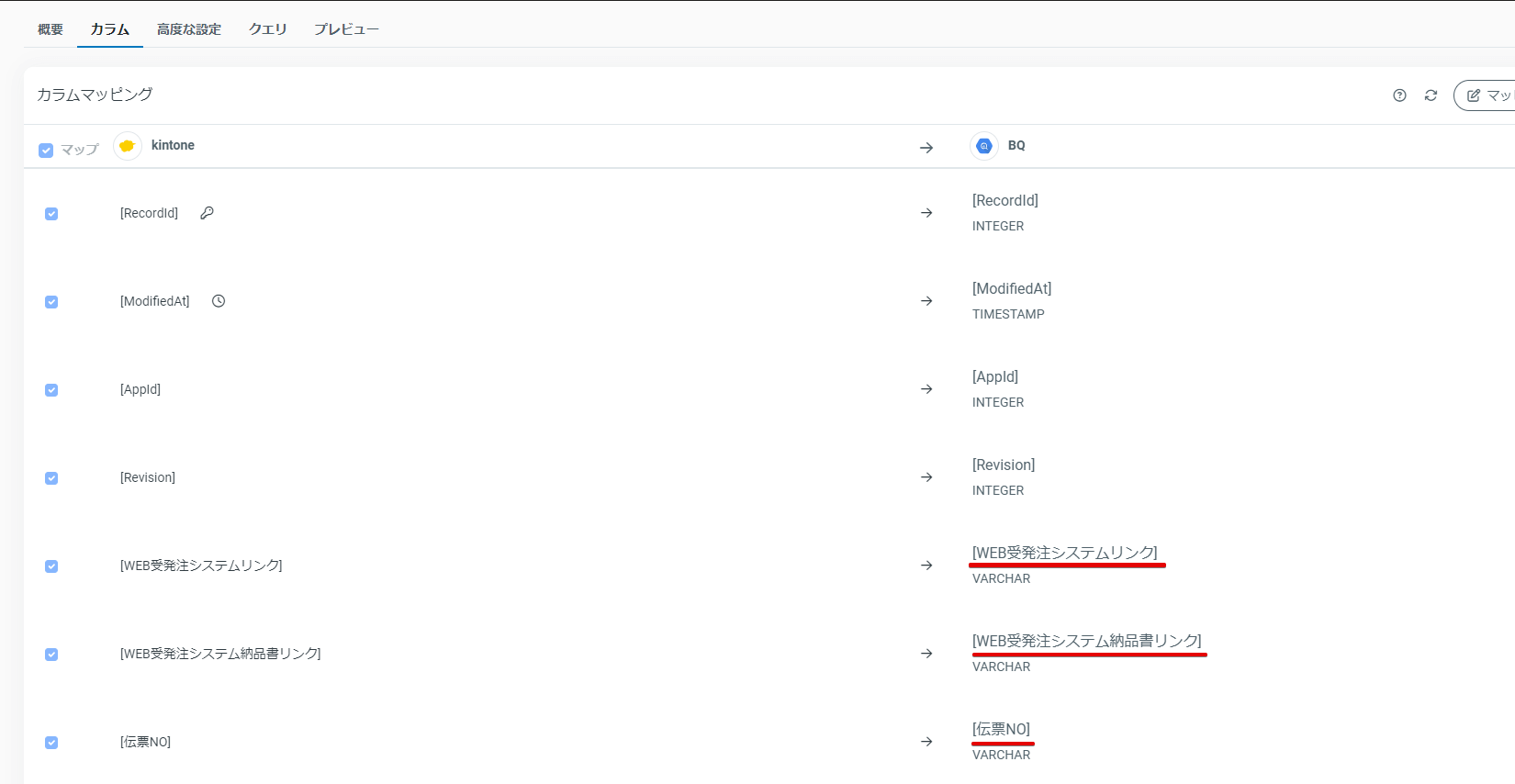Click the mapping arrow in the [Revision] row
The width and height of the screenshot is (1515, 784).
point(926,477)
